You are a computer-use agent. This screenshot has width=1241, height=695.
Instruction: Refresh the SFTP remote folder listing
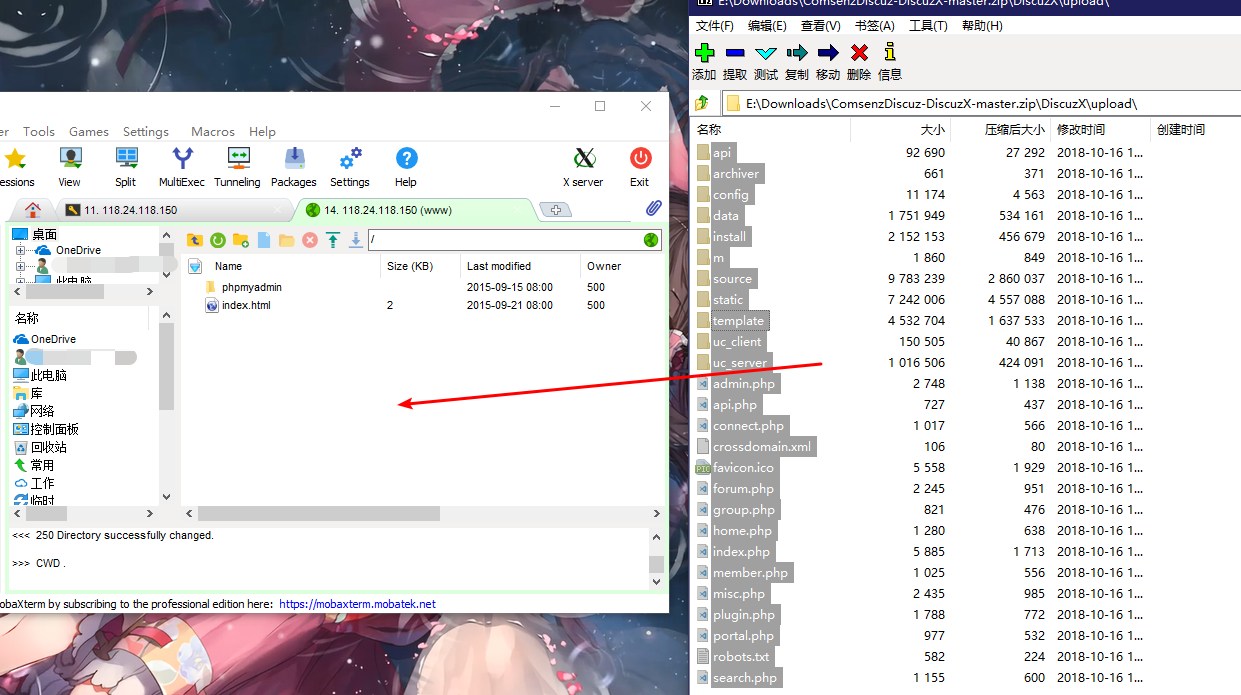[x=217, y=240]
